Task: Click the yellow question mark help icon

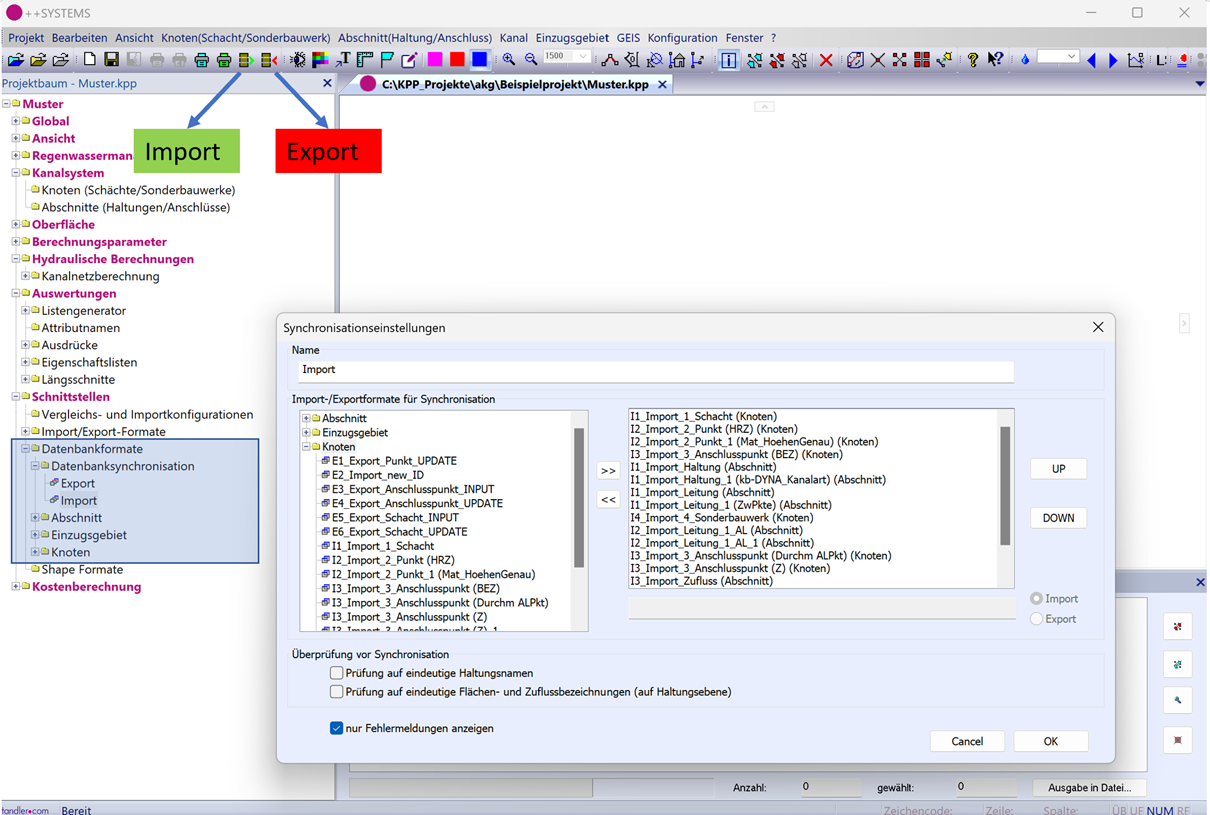Action: tap(972, 61)
